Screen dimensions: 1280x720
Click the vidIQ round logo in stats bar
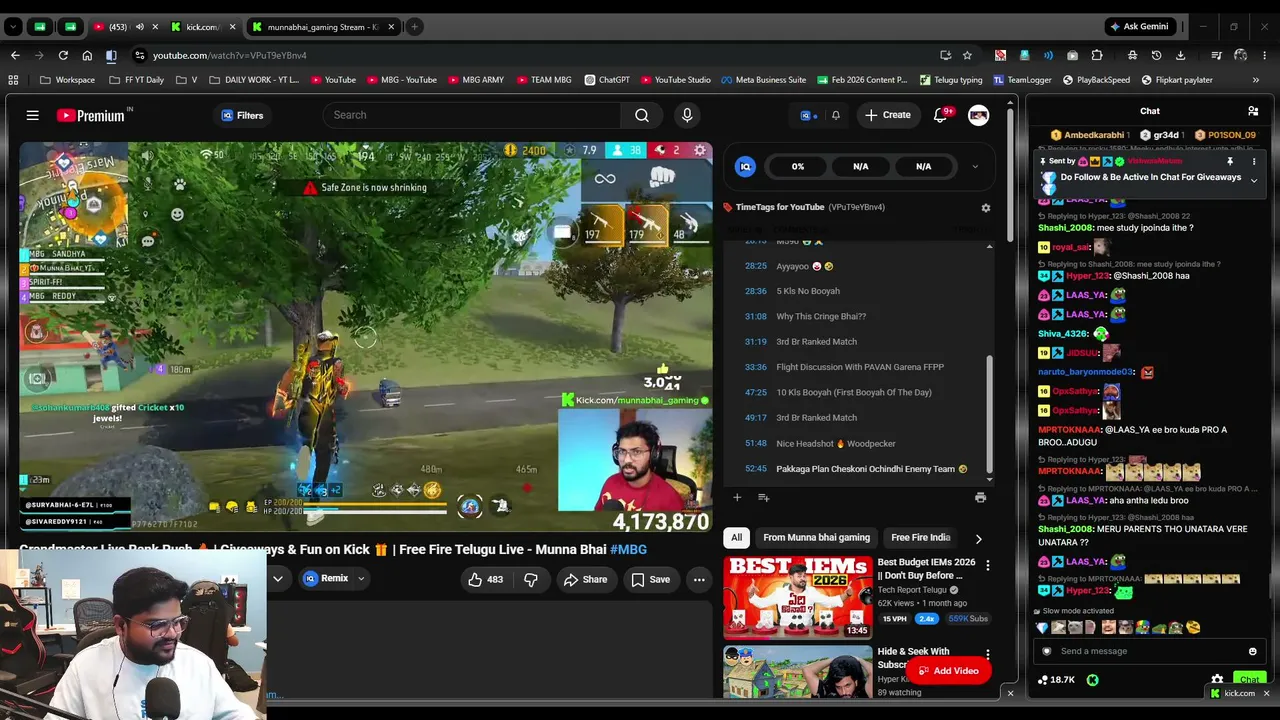(745, 166)
